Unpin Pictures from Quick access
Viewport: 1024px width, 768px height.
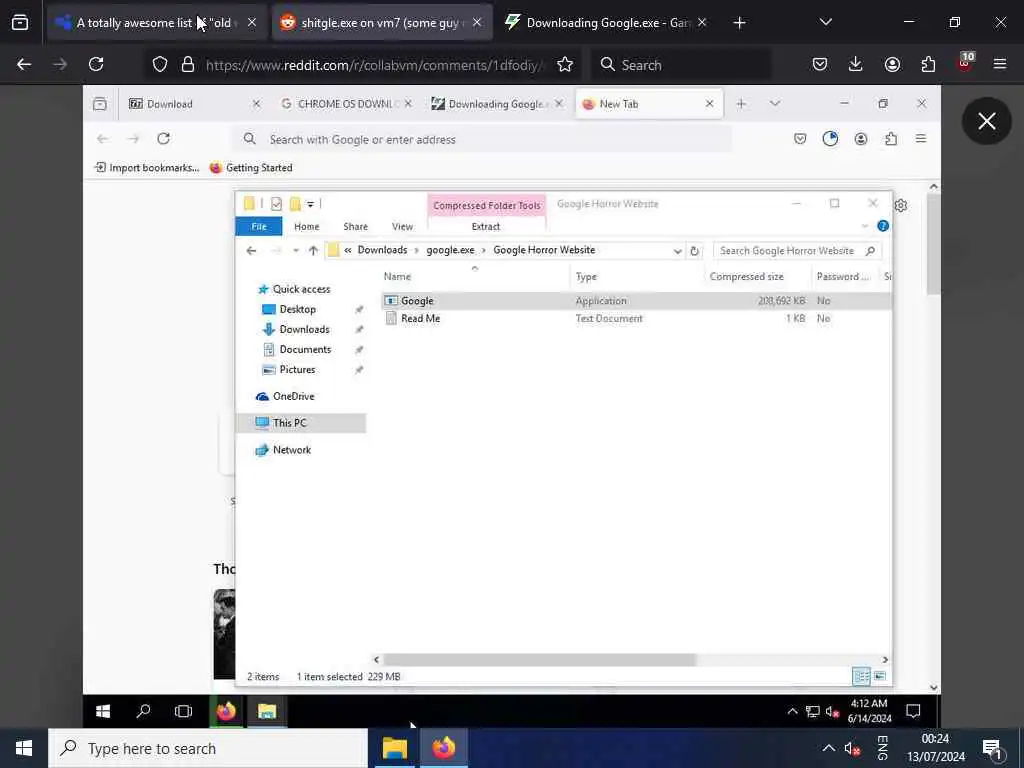[x=359, y=370]
